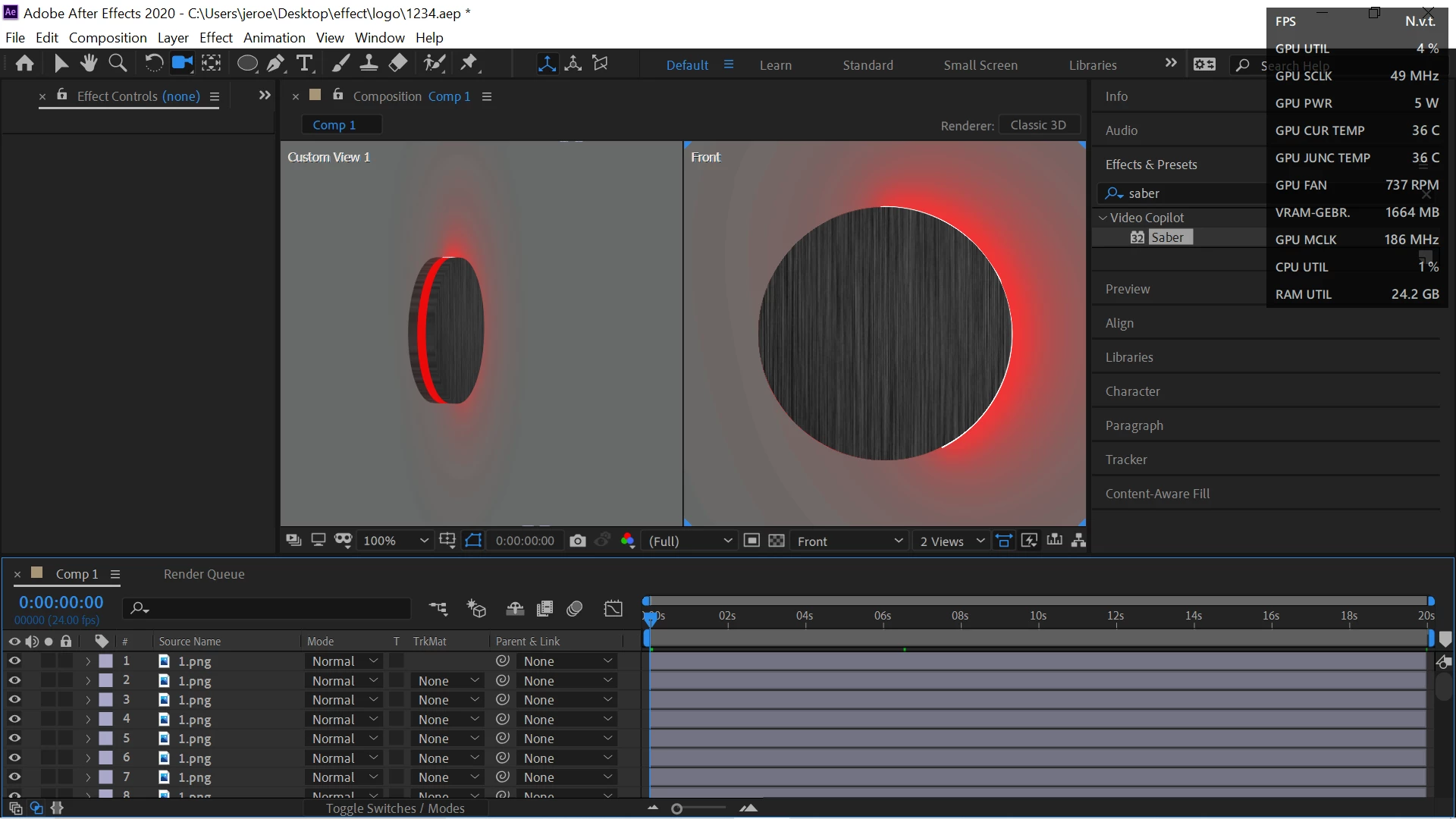Select the Eraser tool
This screenshot has height=819, width=1456.
point(398,64)
